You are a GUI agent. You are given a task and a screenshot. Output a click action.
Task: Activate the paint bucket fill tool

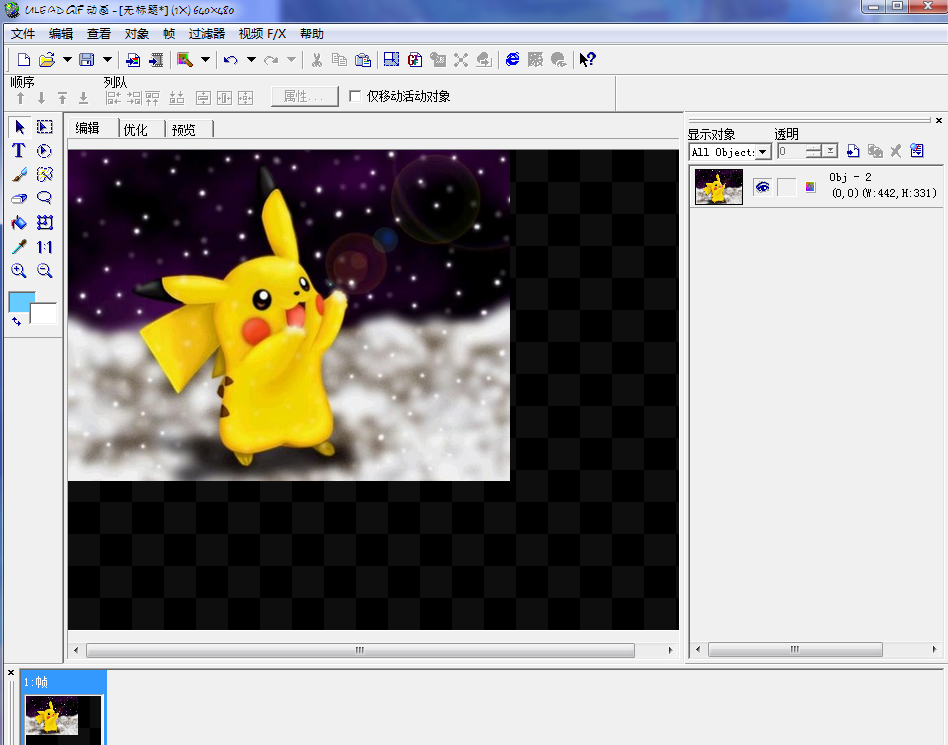19,223
